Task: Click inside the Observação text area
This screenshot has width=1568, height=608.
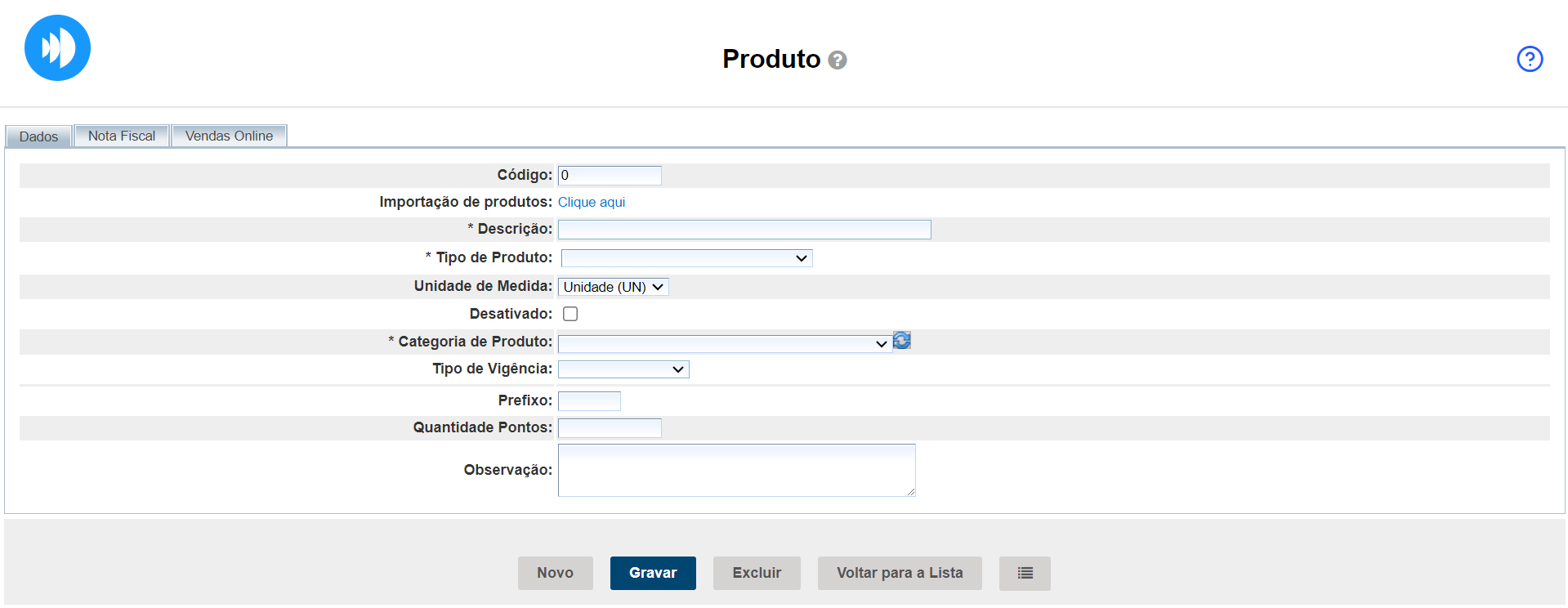Action: point(735,470)
